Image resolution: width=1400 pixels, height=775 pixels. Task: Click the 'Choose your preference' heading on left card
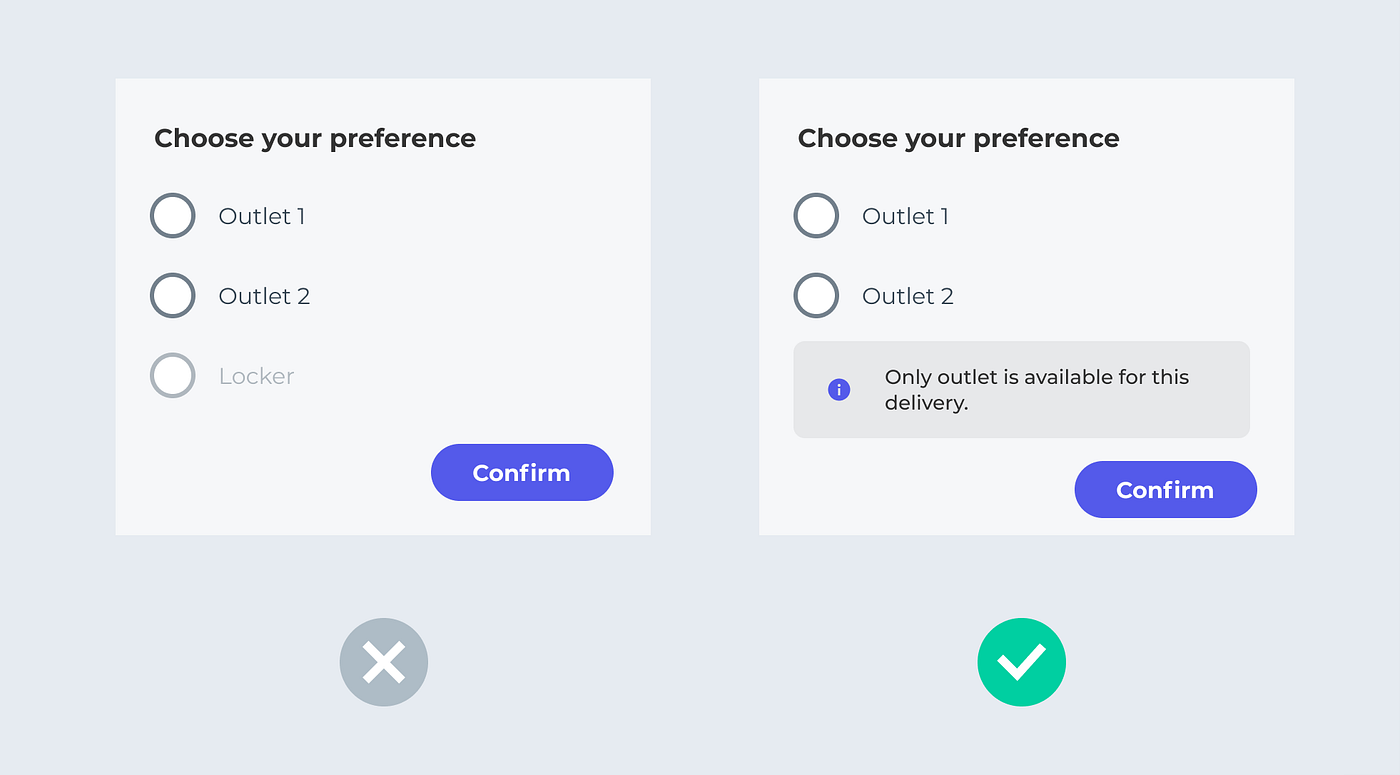pyautogui.click(x=314, y=138)
